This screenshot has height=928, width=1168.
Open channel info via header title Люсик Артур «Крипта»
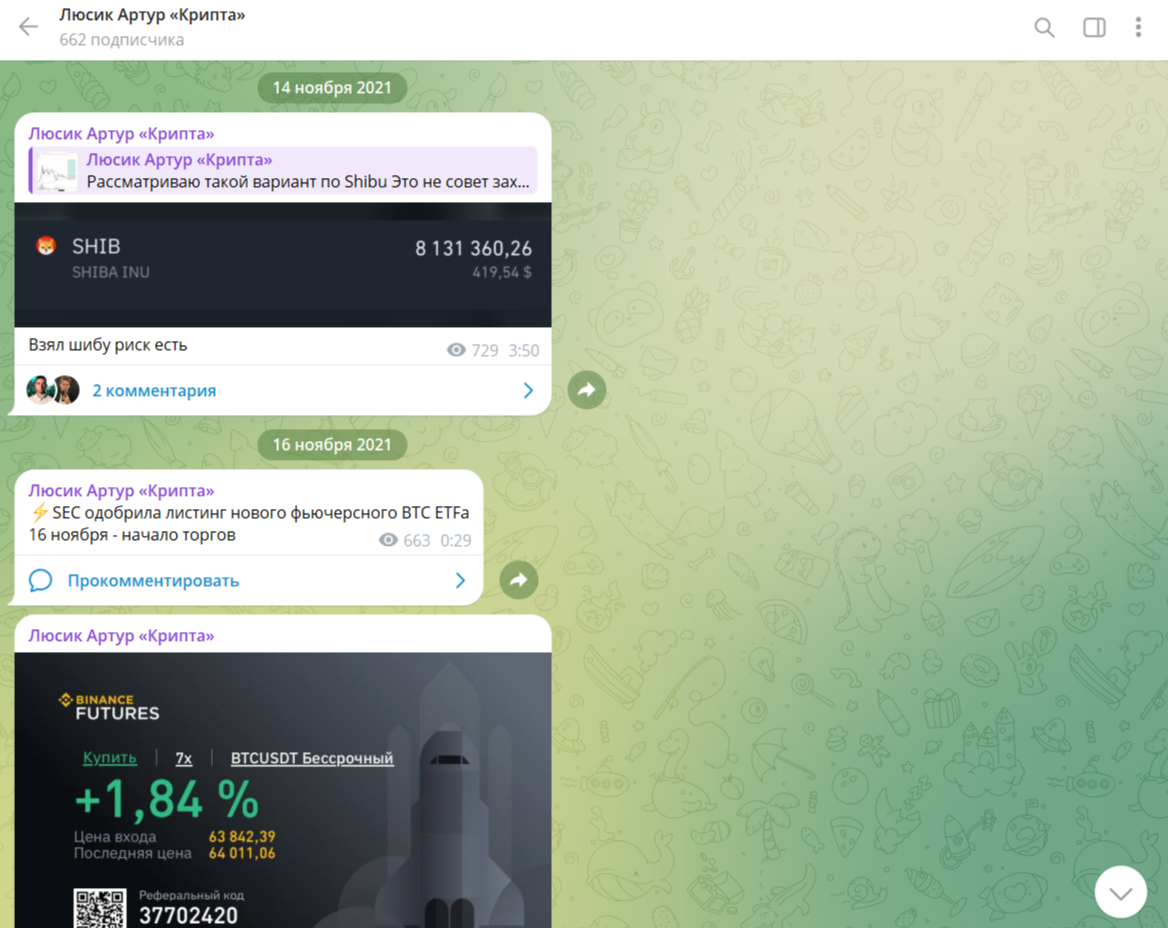coord(152,15)
